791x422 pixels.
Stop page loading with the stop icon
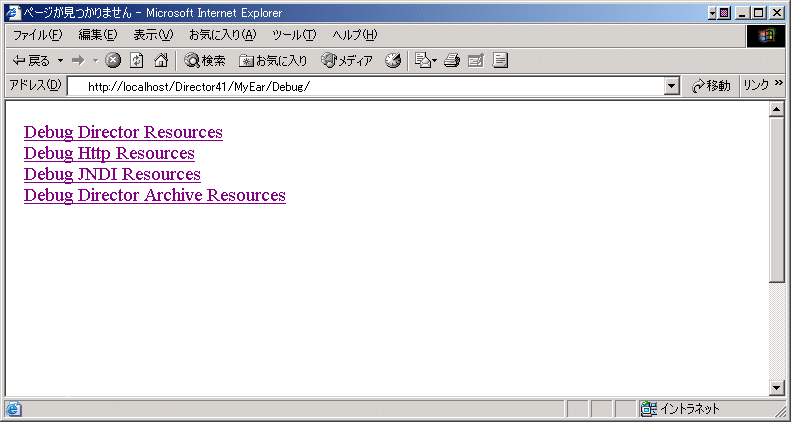click(x=113, y=61)
